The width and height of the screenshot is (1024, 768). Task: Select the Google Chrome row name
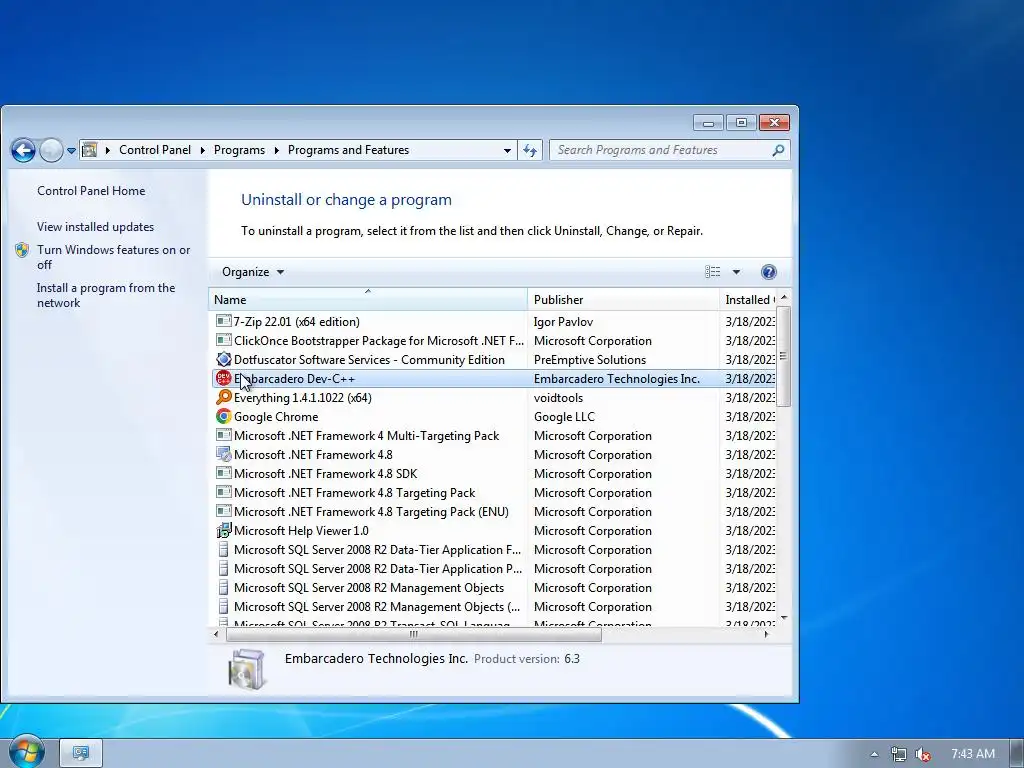click(276, 417)
